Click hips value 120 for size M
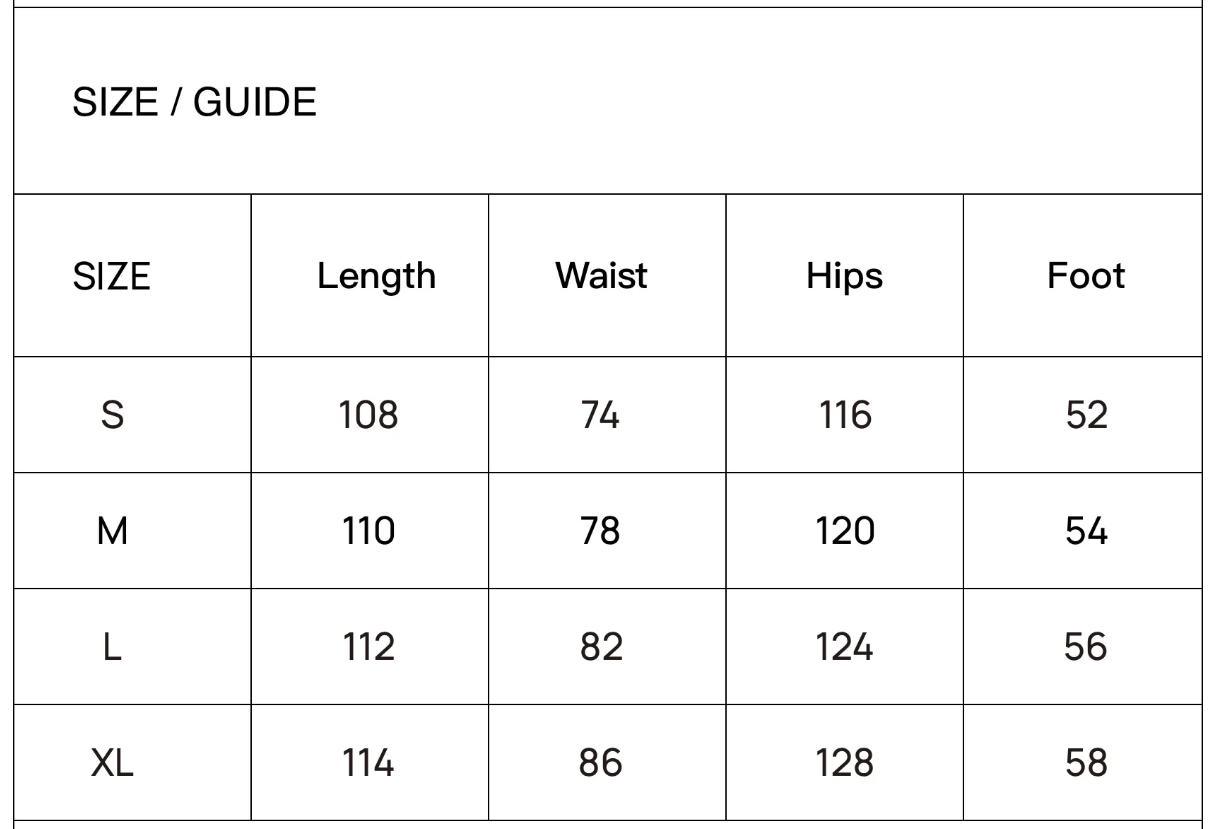 (845, 531)
